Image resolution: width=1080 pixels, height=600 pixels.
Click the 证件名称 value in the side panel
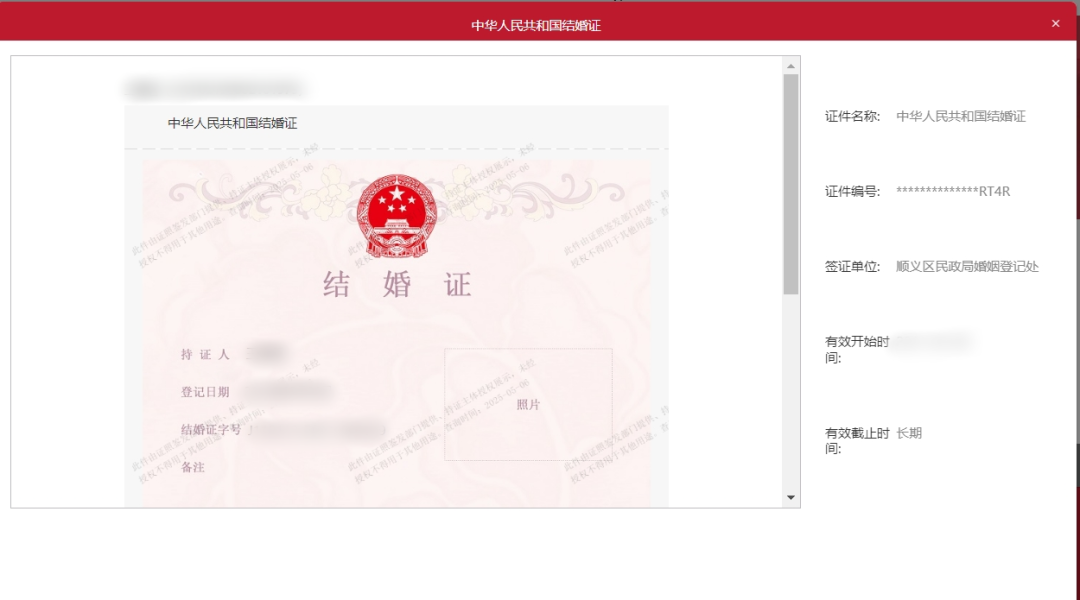[961, 116]
